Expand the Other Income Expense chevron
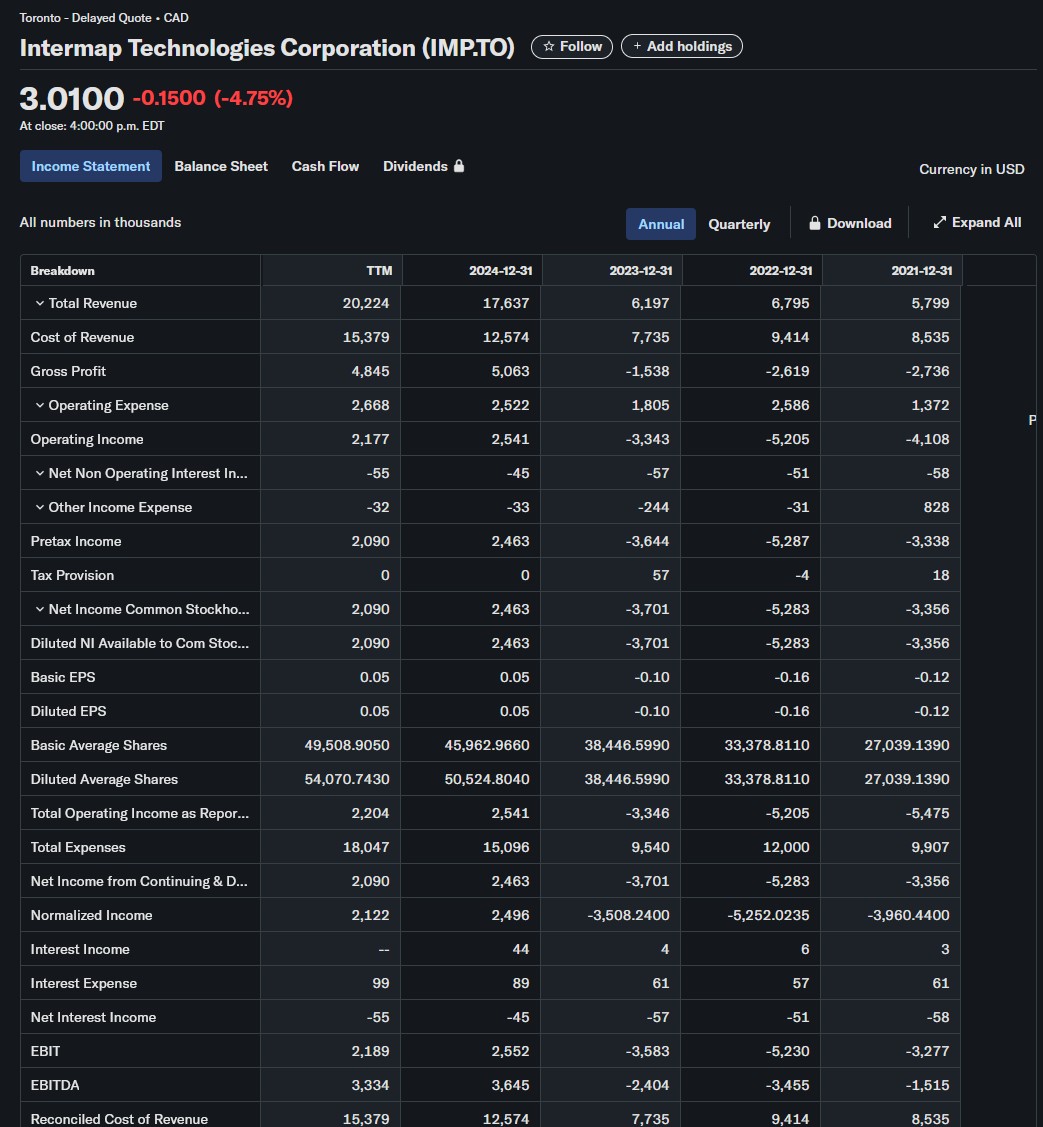Image resolution: width=1043 pixels, height=1127 pixels. point(40,507)
